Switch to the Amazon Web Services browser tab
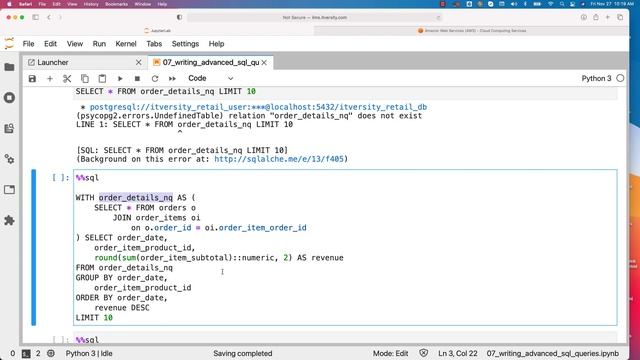 coord(472,31)
